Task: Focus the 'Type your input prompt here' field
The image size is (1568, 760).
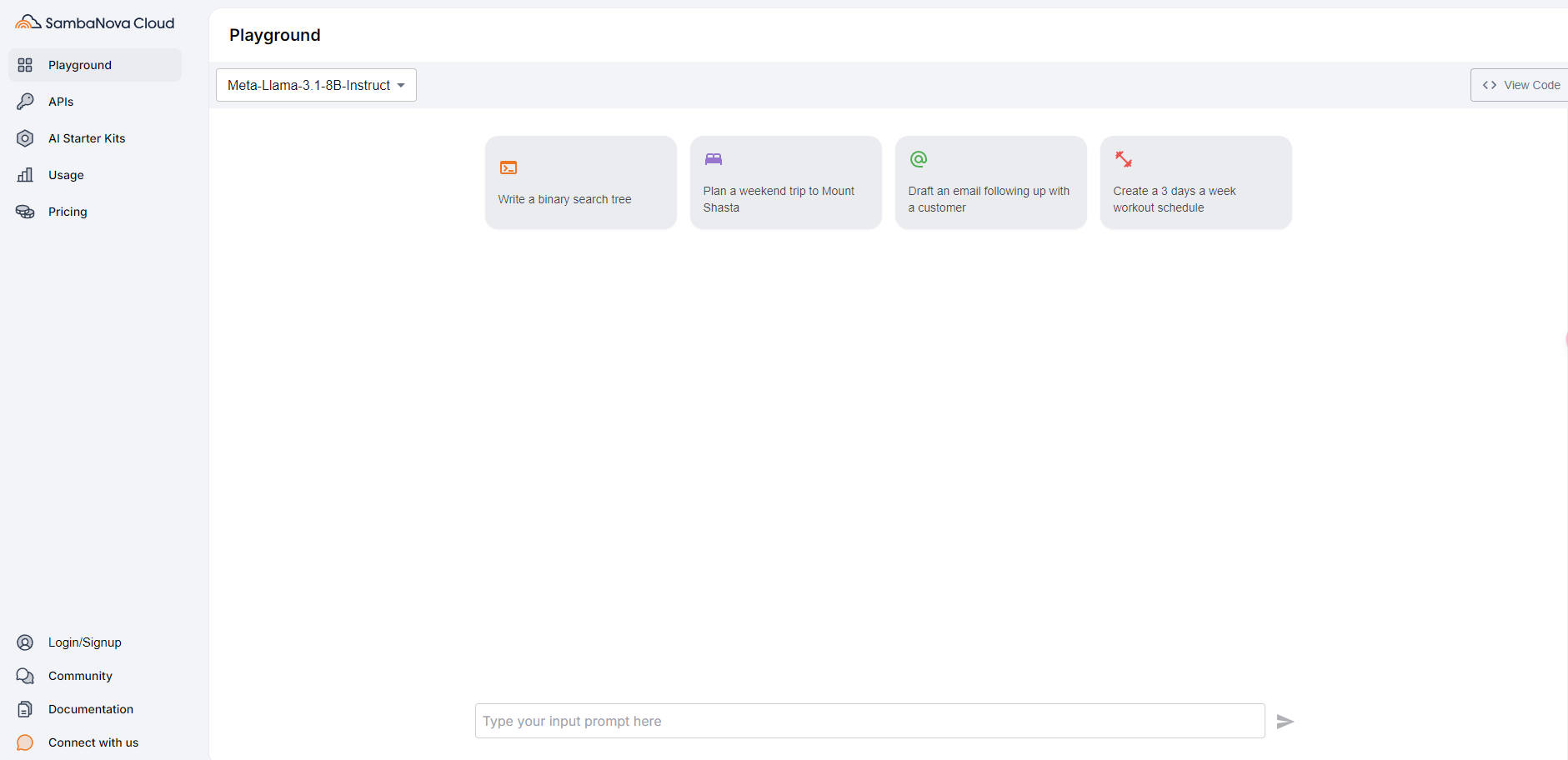Action: point(869,722)
